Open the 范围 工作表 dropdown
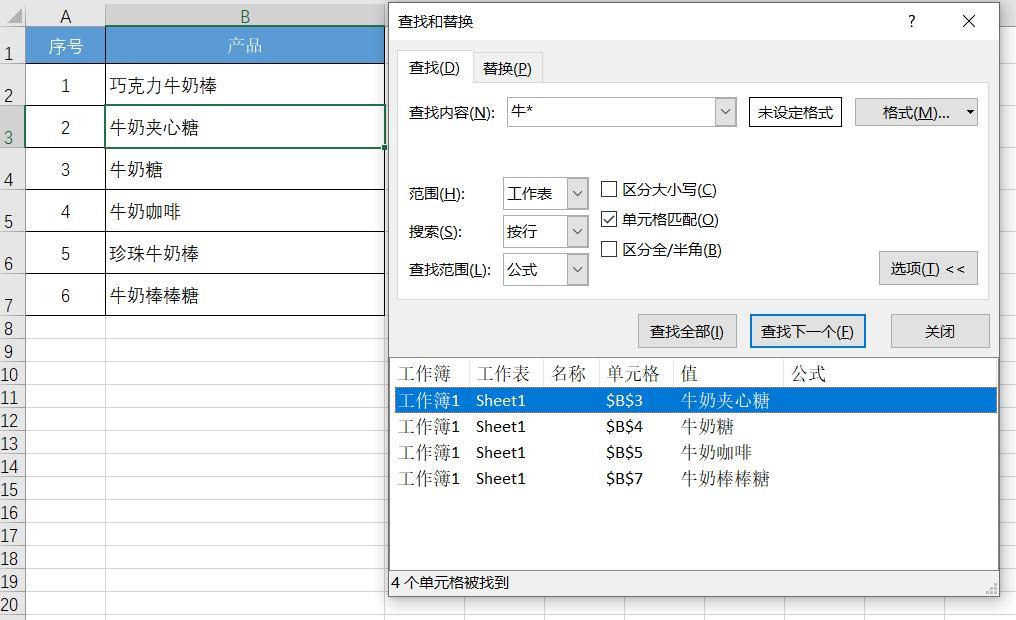 [577, 193]
